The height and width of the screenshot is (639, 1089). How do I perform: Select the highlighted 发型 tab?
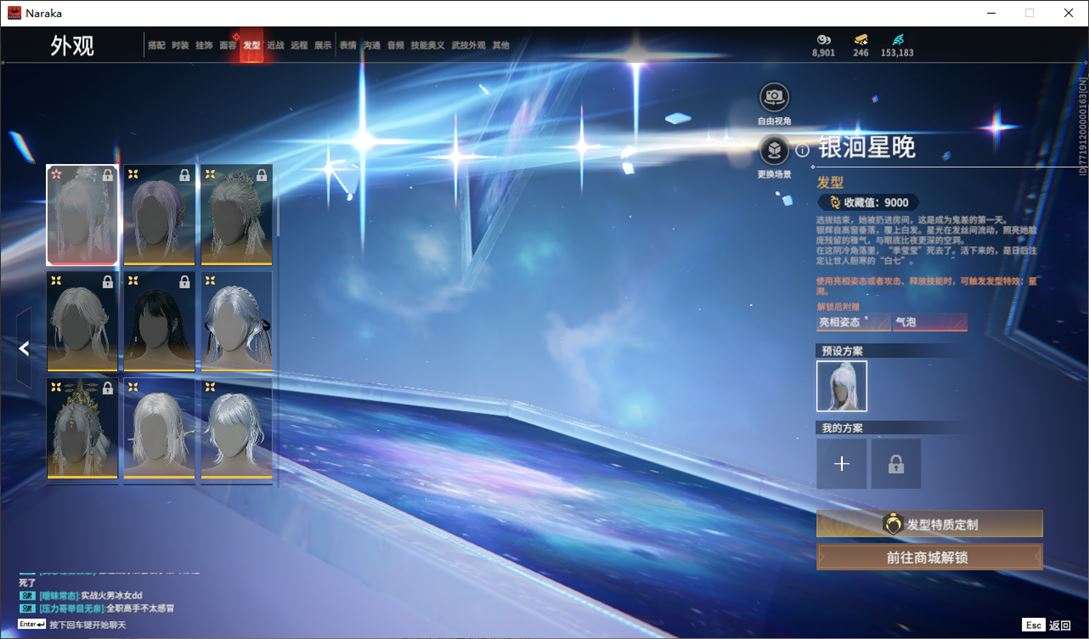pos(251,45)
